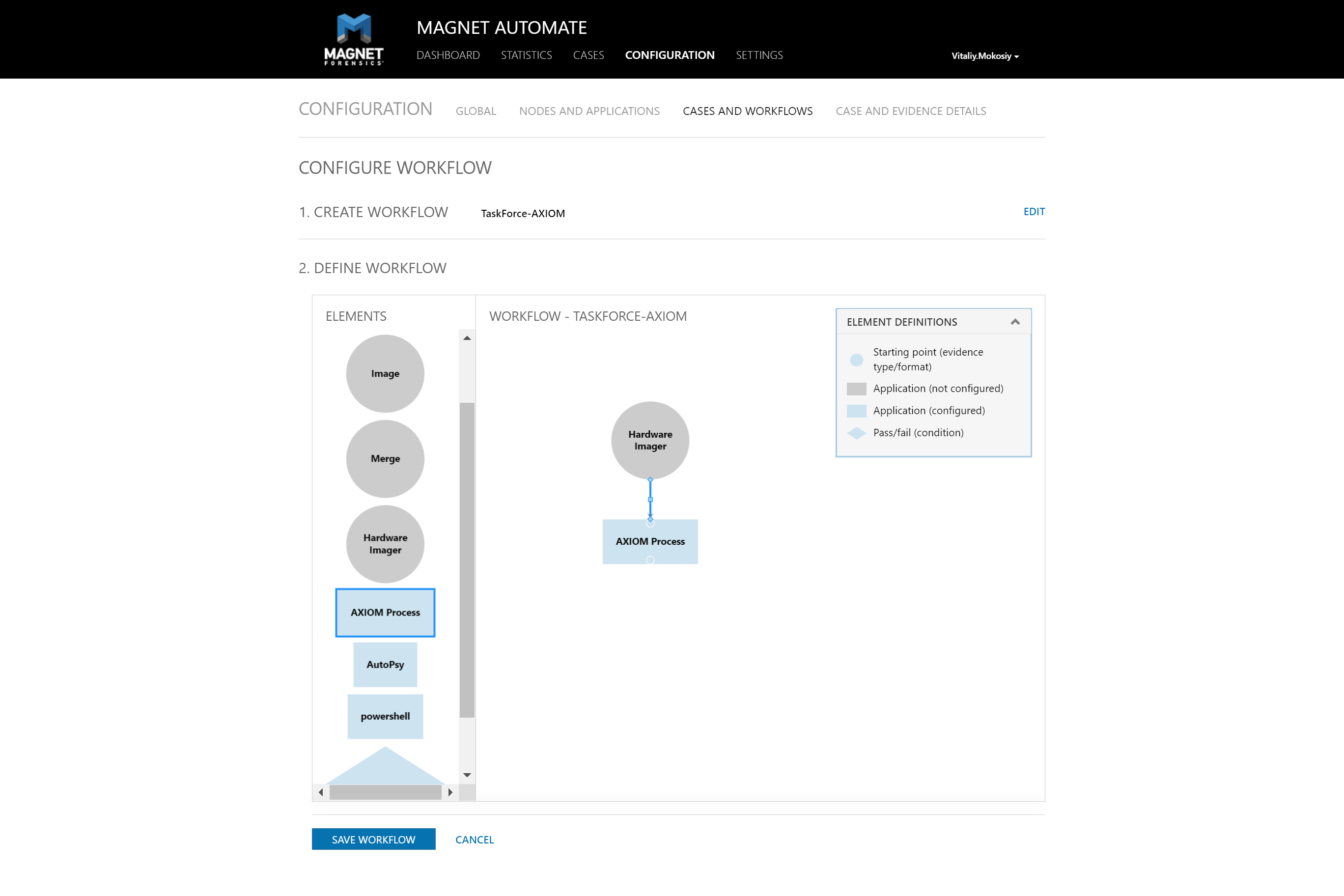Click the configured application blue swatch

coord(857,412)
